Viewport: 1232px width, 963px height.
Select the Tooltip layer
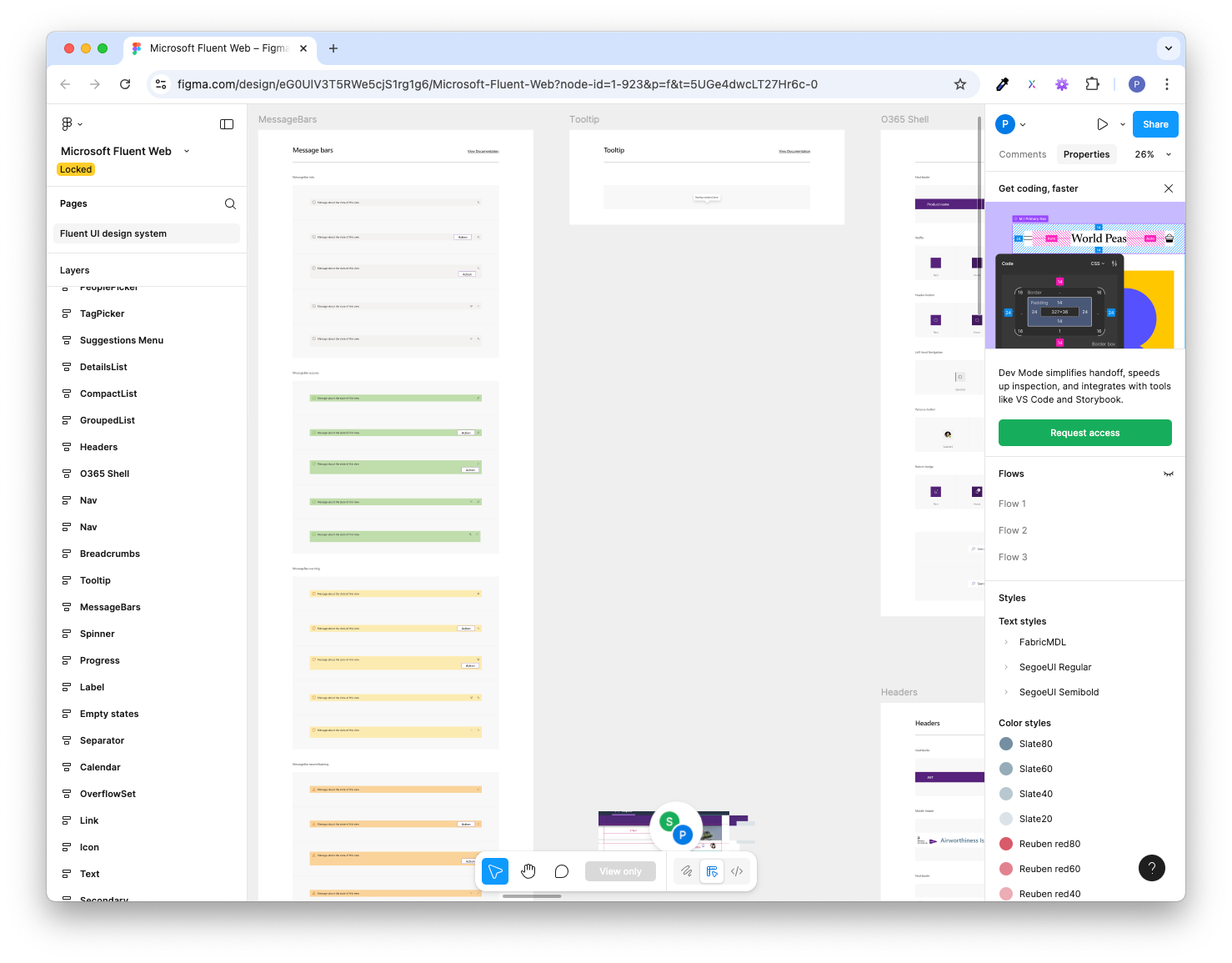pos(95,580)
